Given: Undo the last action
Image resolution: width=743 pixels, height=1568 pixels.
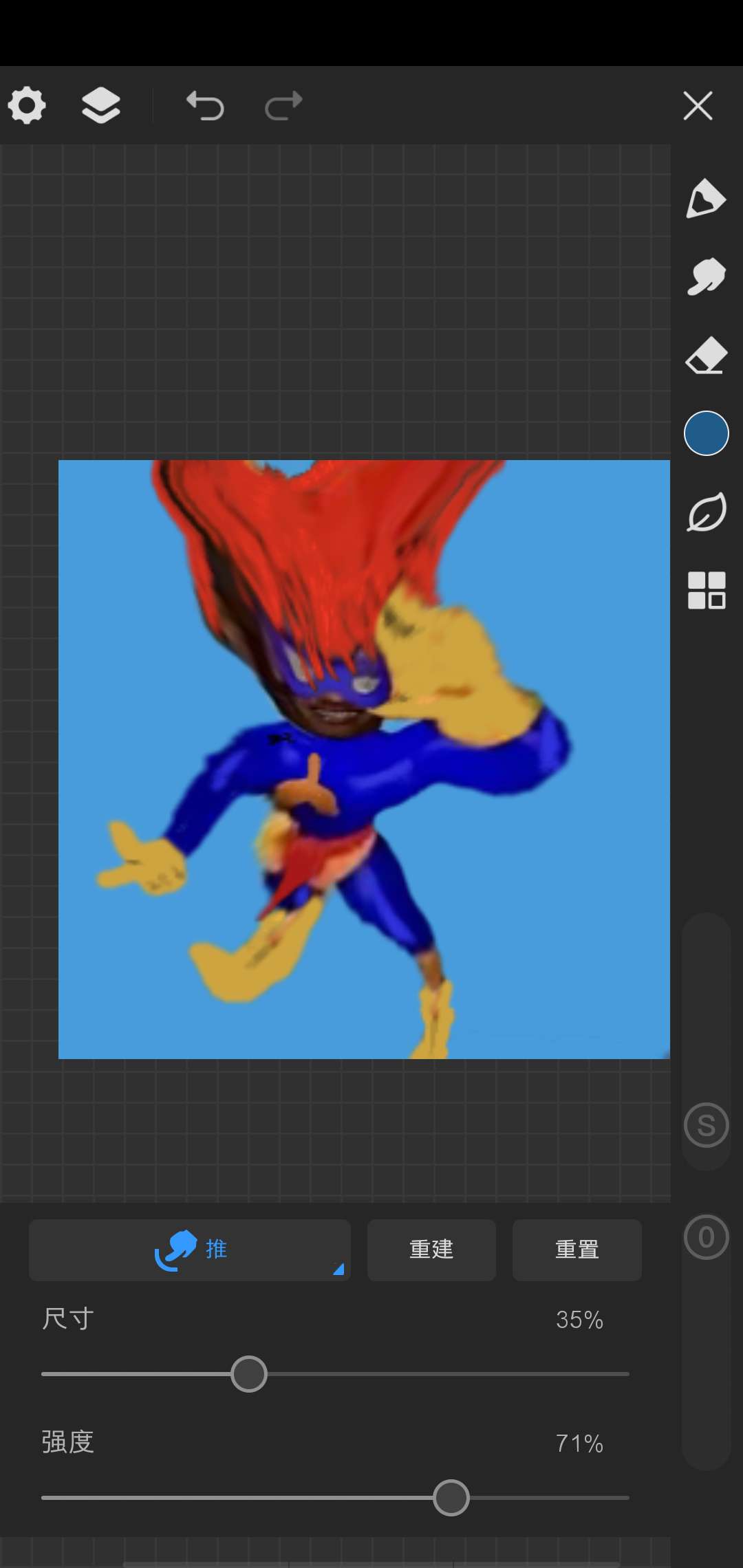Looking at the screenshot, I should click(x=205, y=106).
